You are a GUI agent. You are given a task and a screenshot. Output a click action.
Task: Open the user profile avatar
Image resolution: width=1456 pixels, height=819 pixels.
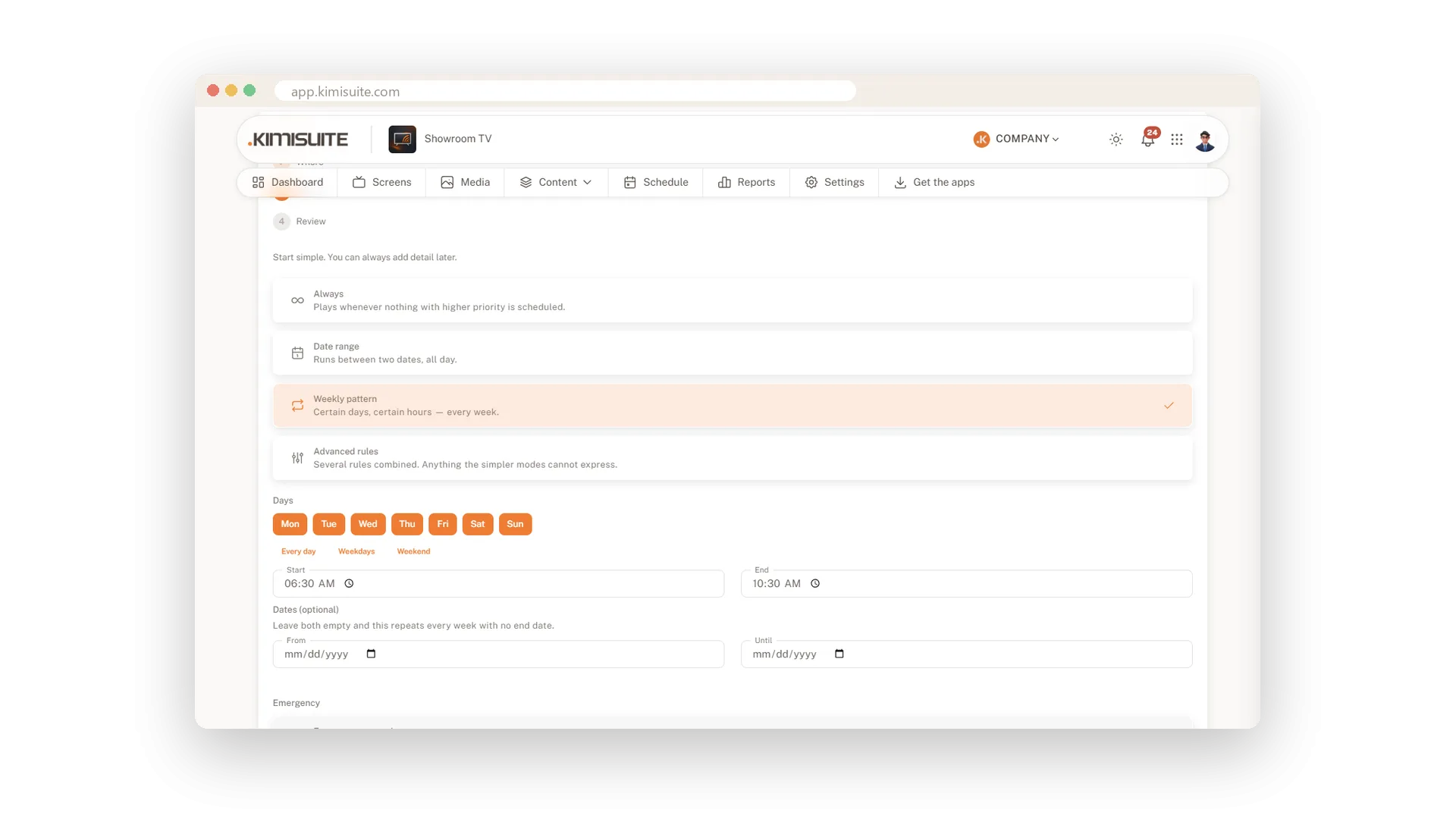[1205, 140]
